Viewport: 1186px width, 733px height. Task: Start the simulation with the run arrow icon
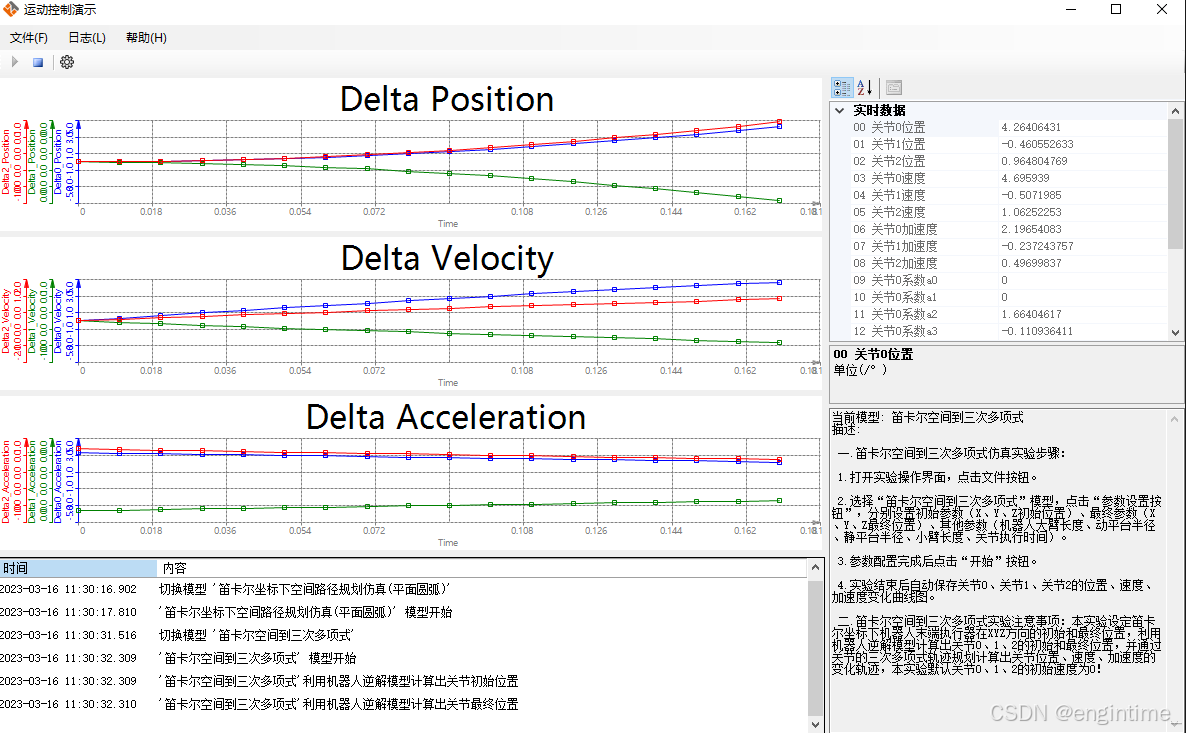[x=14, y=61]
